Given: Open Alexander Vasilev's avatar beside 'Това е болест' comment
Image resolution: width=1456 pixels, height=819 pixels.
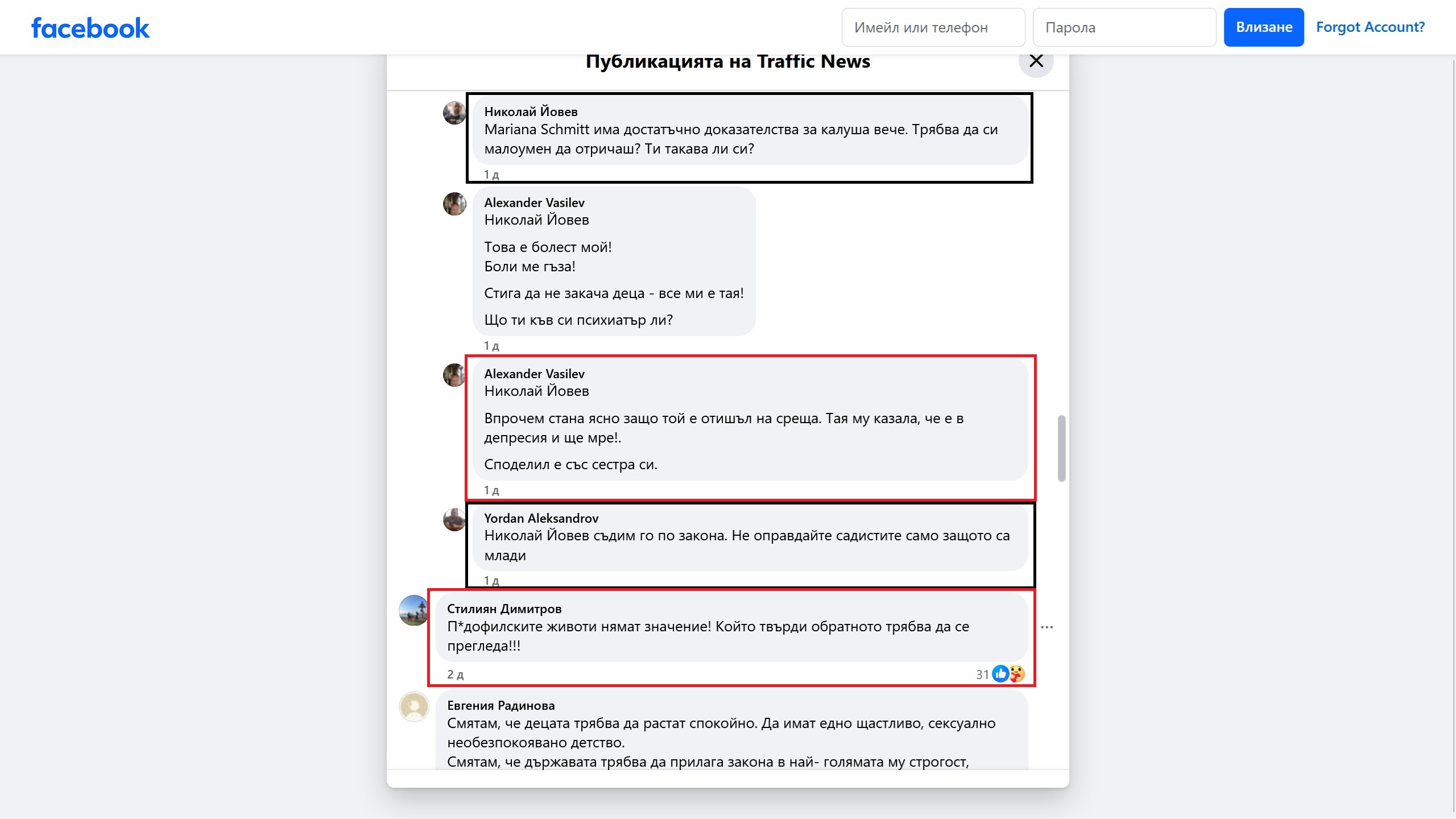Looking at the screenshot, I should pos(454,204).
